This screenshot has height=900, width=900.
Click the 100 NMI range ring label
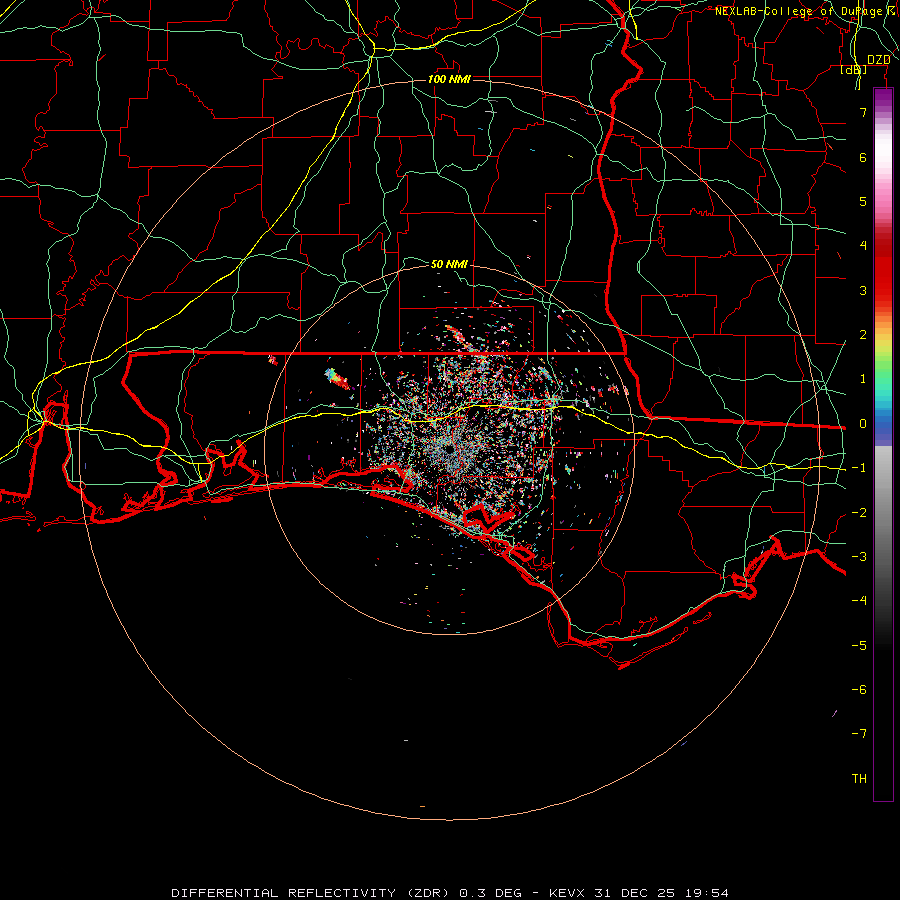(x=449, y=79)
